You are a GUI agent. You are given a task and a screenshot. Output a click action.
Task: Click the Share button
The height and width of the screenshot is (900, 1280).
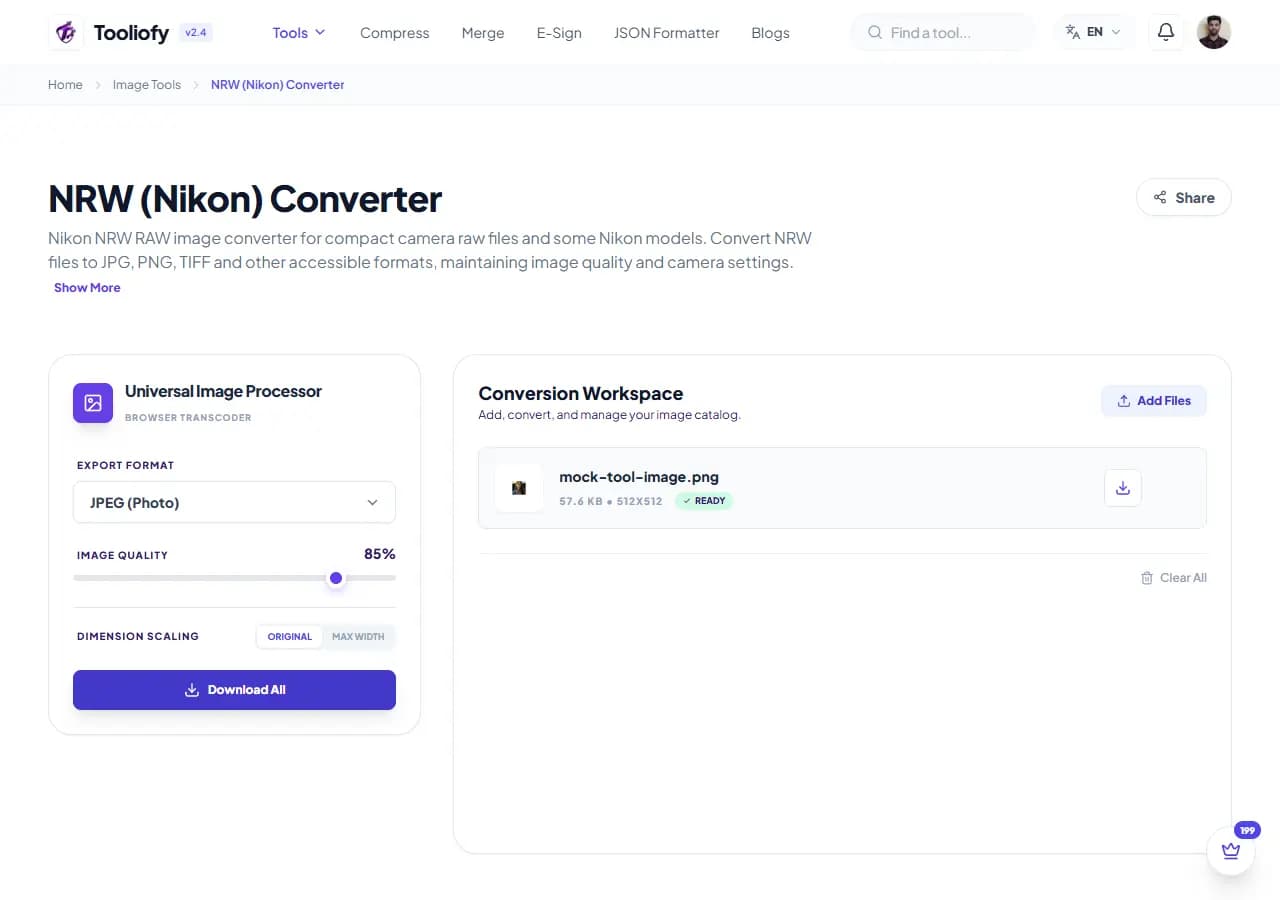click(x=1183, y=197)
